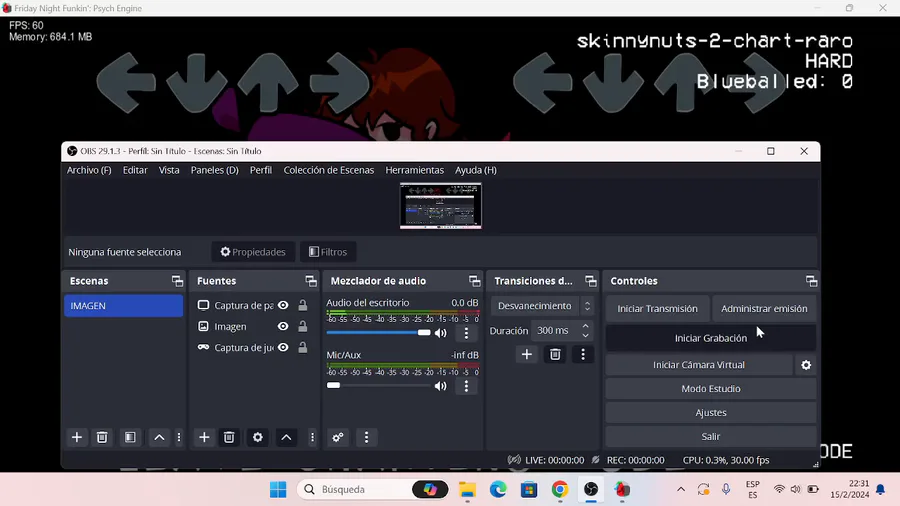The width and height of the screenshot is (900, 506).
Task: Move source up arrow in Fuentes toolbar
Action: tap(286, 437)
